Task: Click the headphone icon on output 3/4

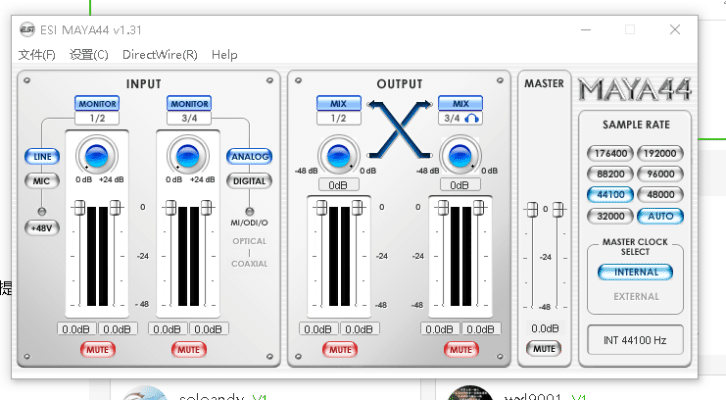Action: (470, 119)
